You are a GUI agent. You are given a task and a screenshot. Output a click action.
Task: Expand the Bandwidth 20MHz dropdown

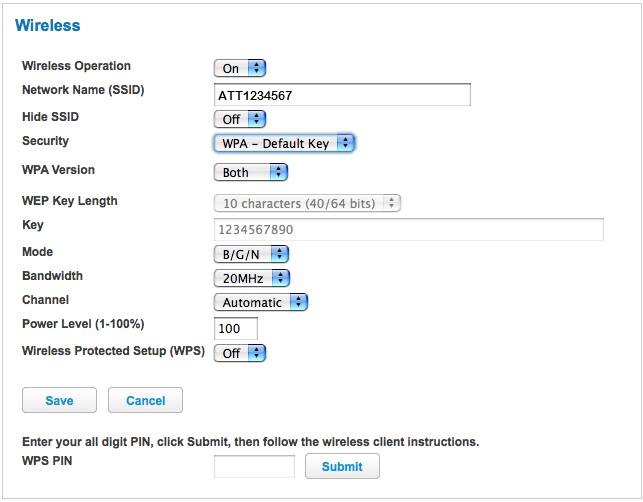(251, 278)
